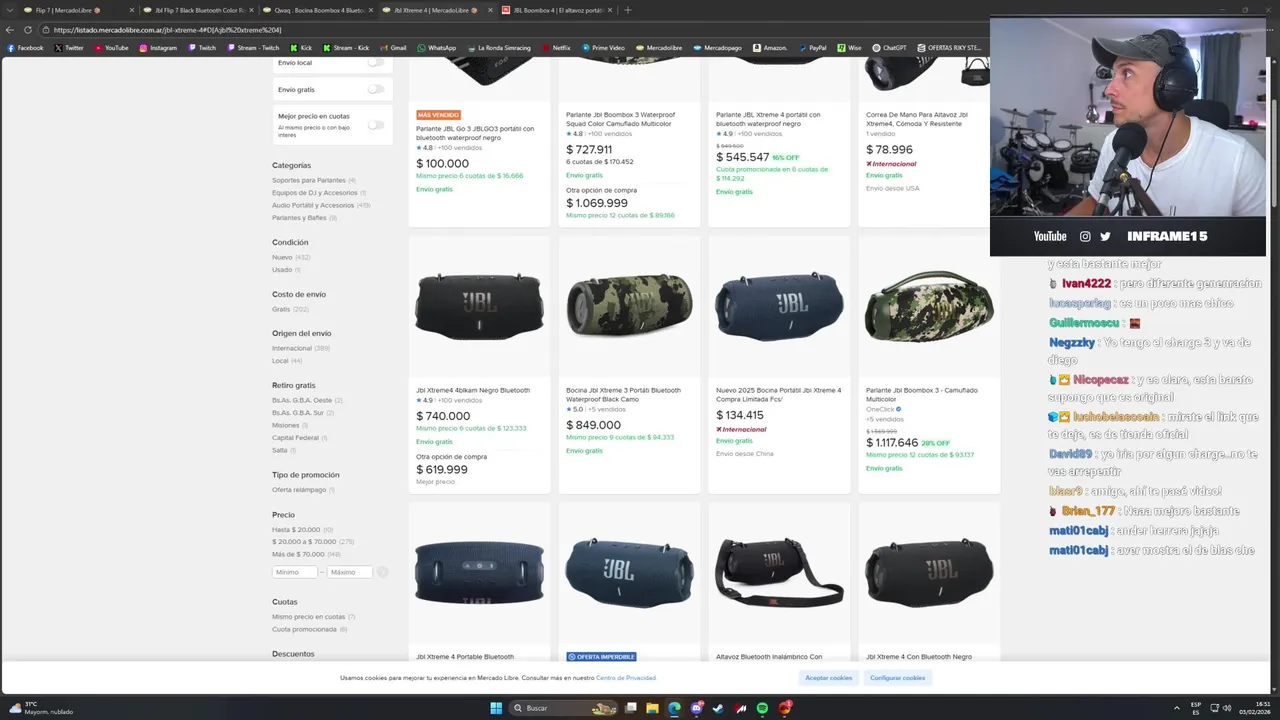Open the Gmail bookmark
This screenshot has height=720, width=1280.
click(393, 47)
